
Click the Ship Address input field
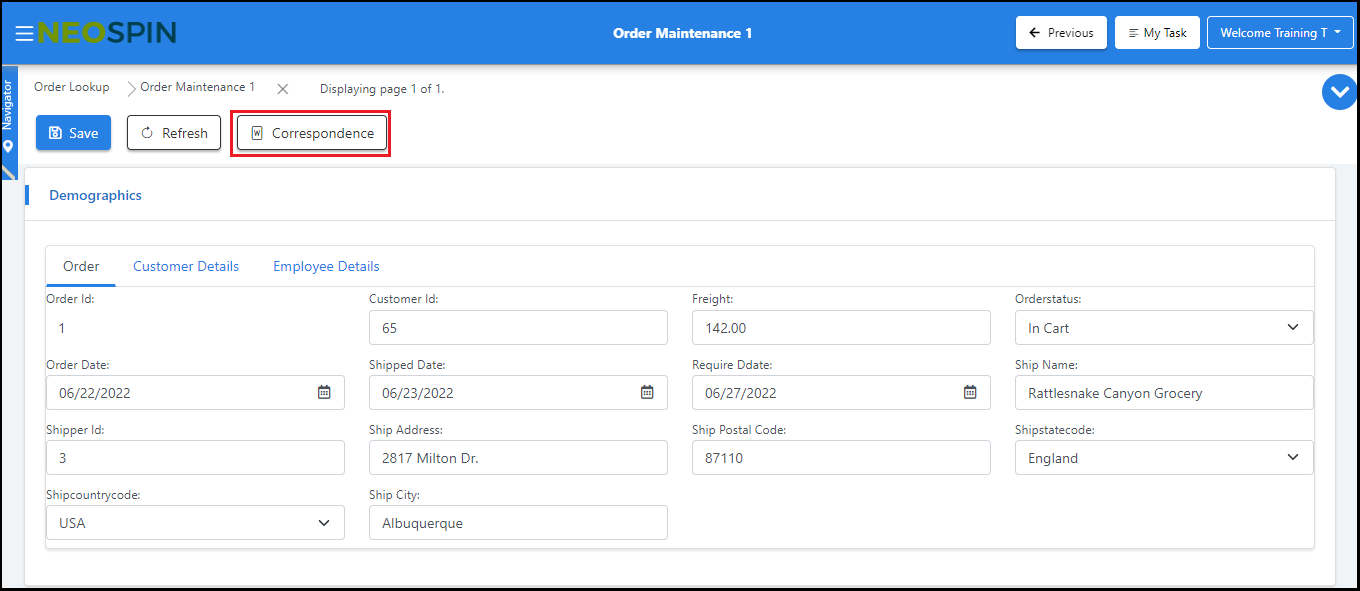point(518,458)
